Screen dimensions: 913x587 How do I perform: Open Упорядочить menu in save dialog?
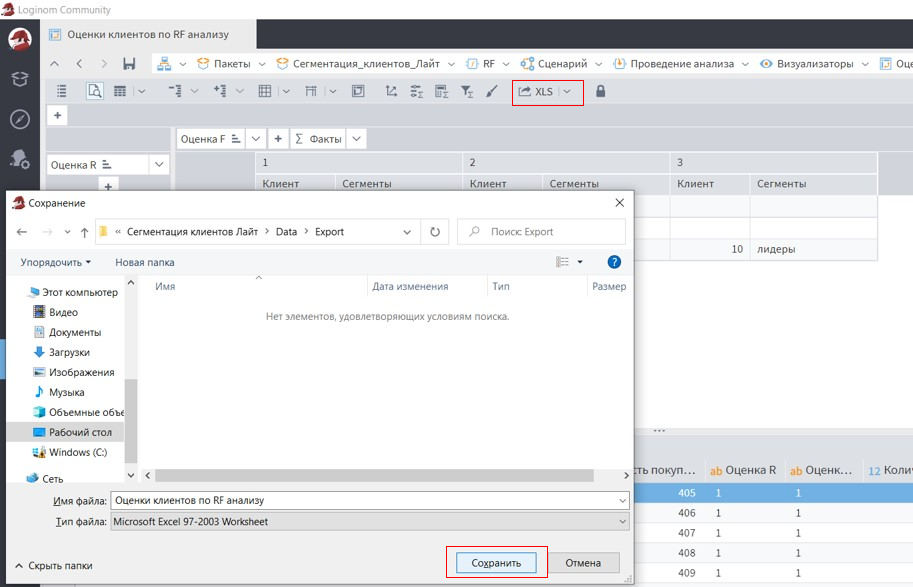coord(55,262)
